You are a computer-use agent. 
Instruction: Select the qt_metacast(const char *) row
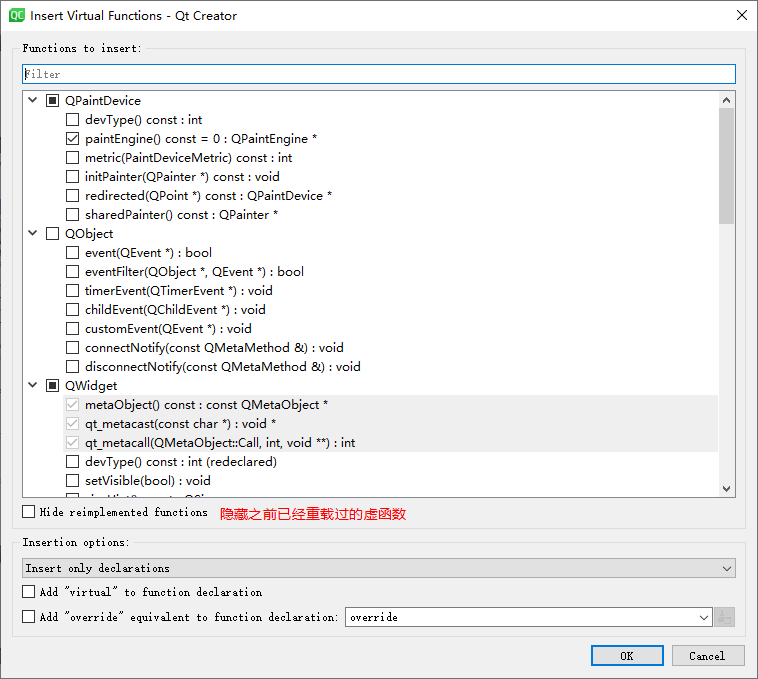coord(391,424)
